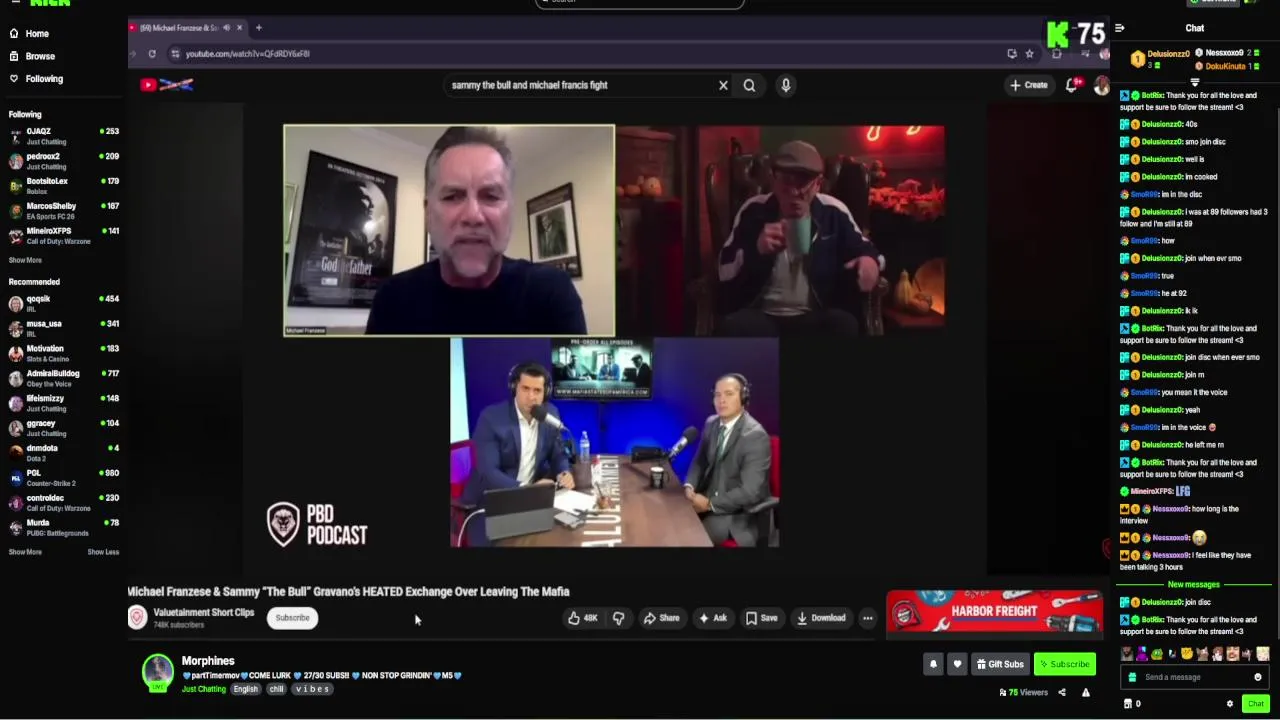Open Murda recommended channel
The height and width of the screenshot is (720, 1280).
(62, 527)
